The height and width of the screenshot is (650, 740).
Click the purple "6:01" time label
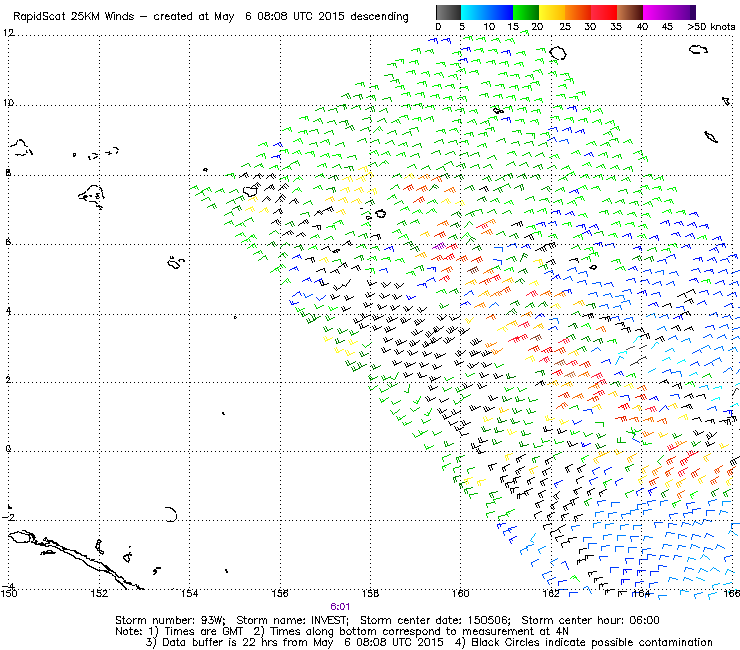tap(340, 607)
